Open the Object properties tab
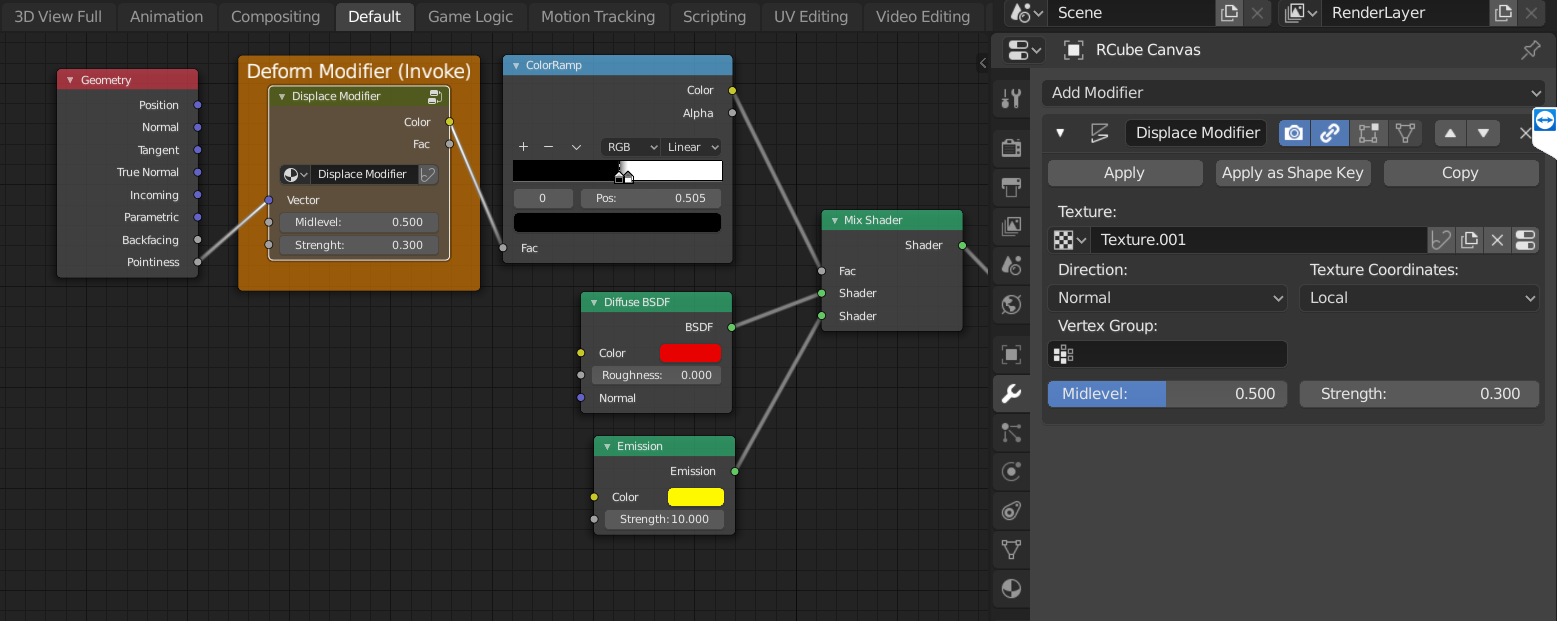The height and width of the screenshot is (621, 1557). (1011, 355)
